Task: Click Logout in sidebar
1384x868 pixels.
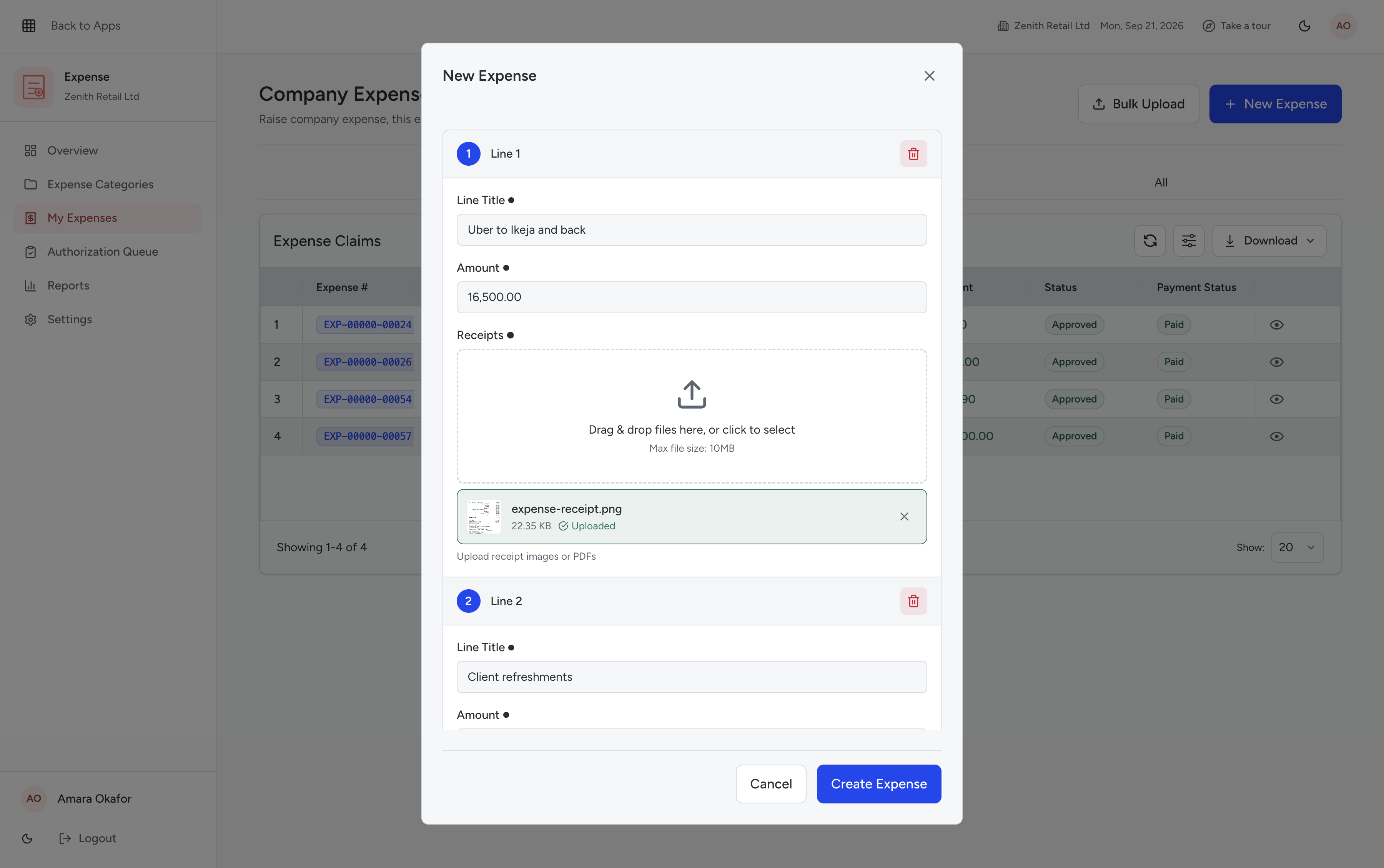Action: click(x=88, y=839)
